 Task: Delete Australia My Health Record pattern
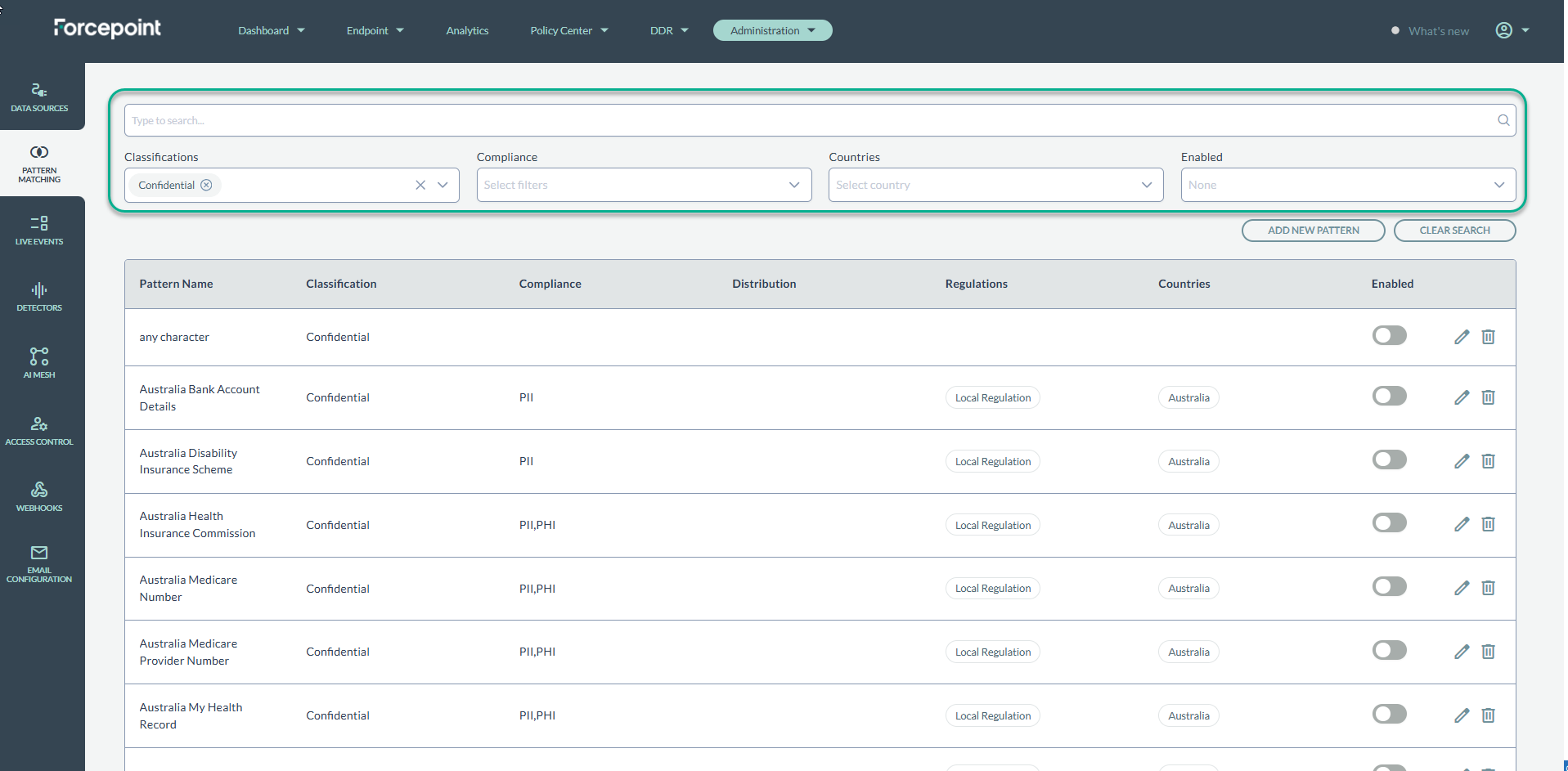tap(1489, 715)
